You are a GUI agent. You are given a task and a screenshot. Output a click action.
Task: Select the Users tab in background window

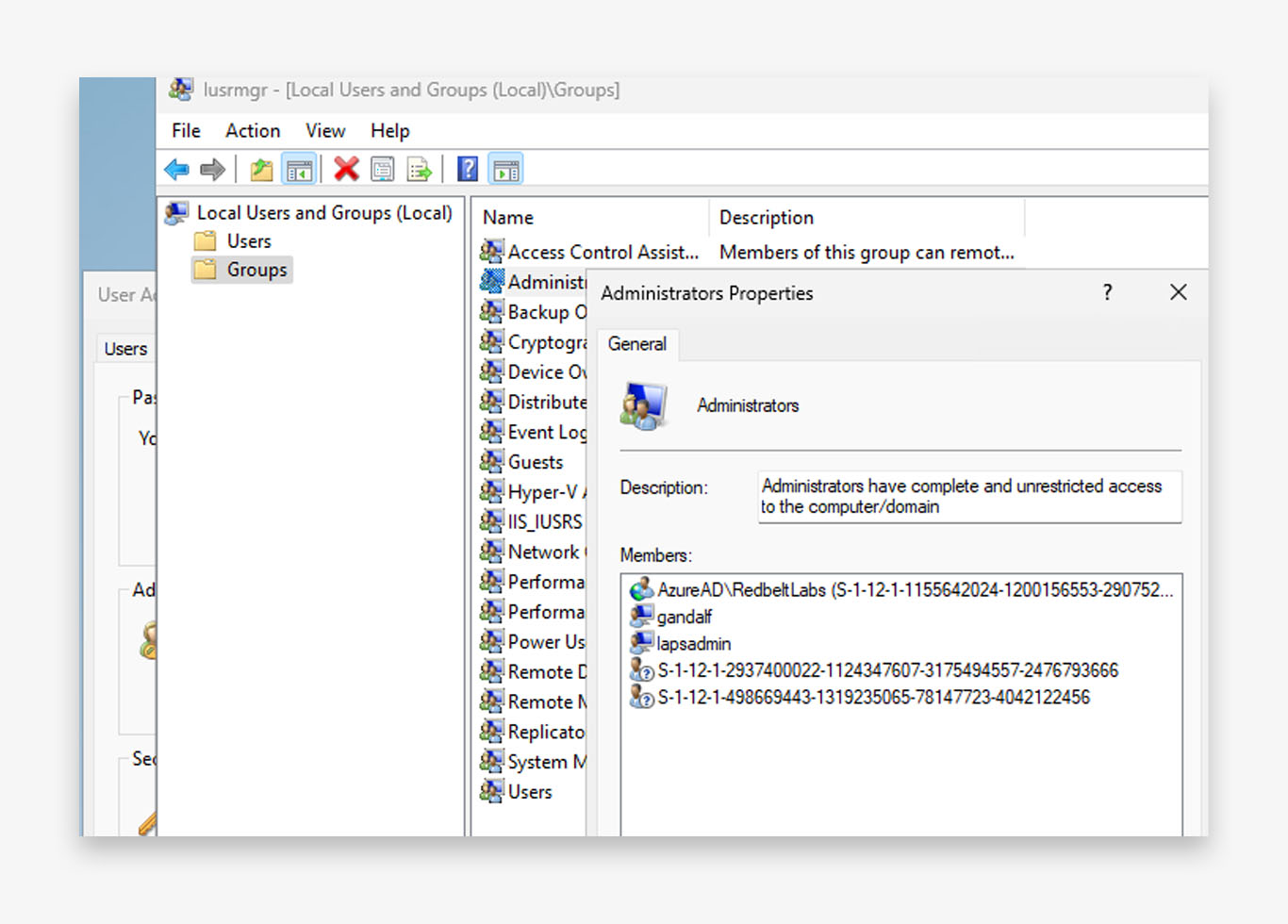125,349
